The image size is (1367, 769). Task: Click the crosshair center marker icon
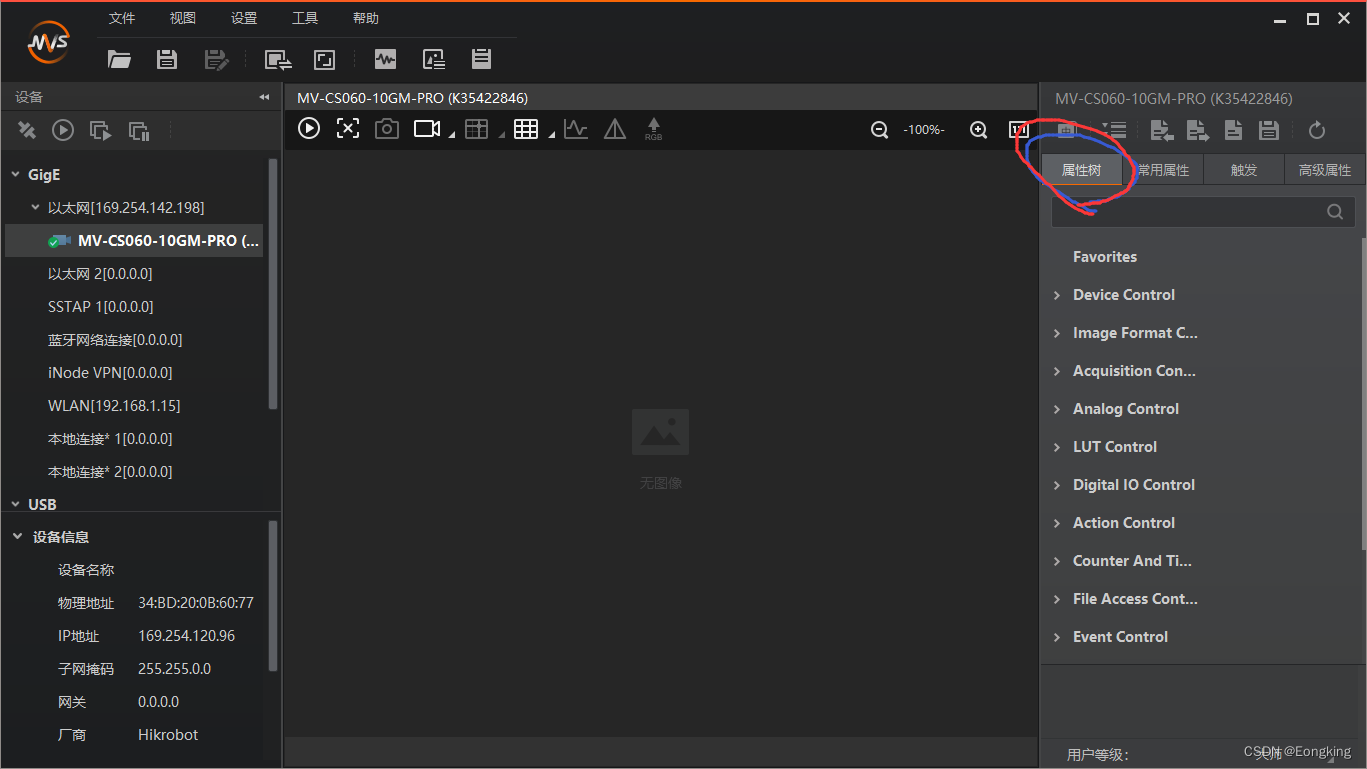pyautogui.click(x=347, y=128)
